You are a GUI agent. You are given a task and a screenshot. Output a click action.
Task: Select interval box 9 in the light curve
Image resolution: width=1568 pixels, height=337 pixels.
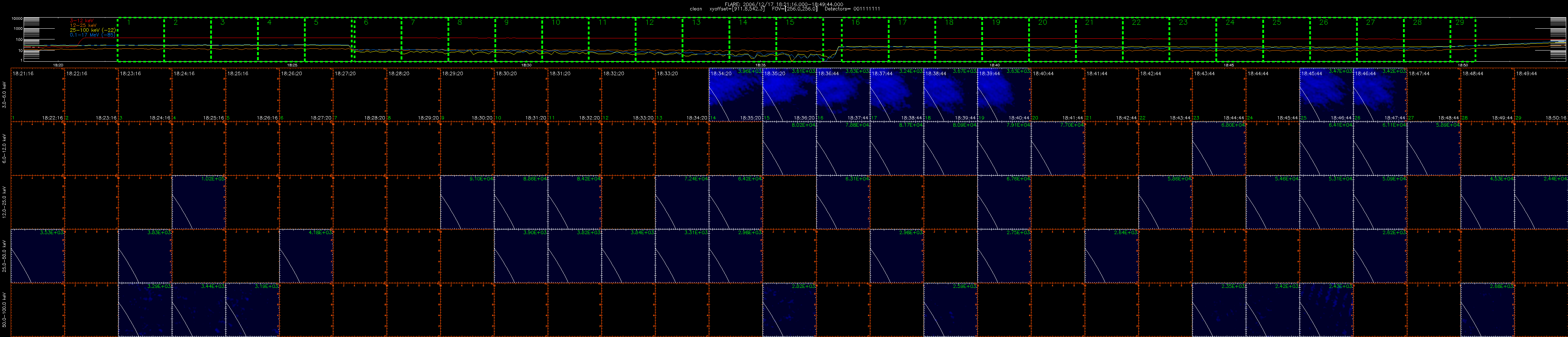point(518,39)
